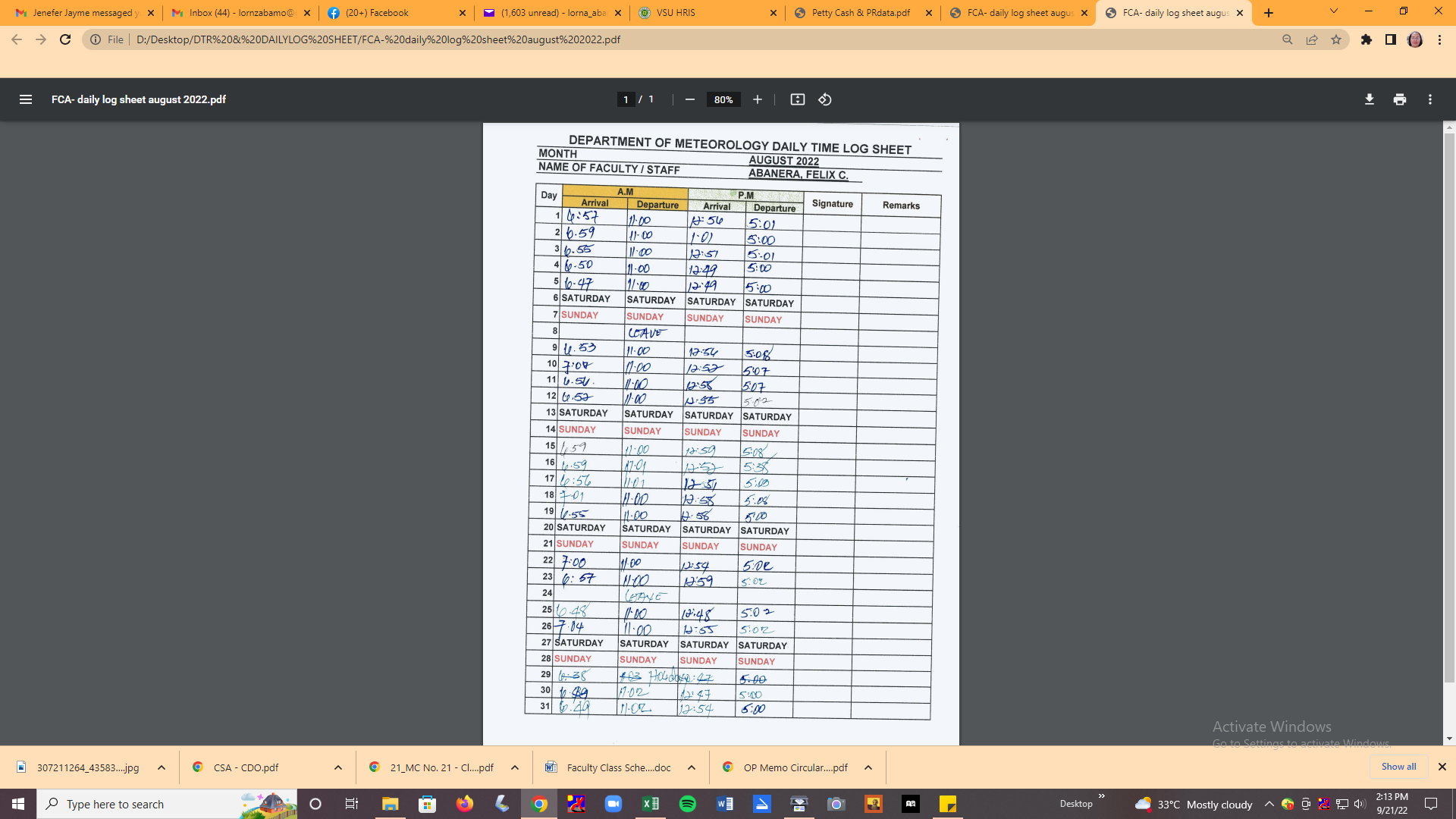
Task: Switch to the VSU HRIS tab
Action: click(675, 13)
